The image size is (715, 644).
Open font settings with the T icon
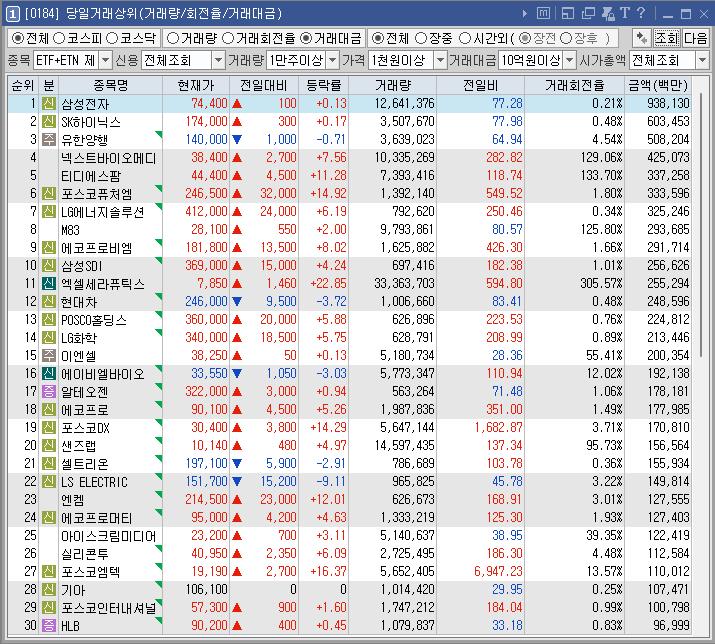(x=625, y=13)
